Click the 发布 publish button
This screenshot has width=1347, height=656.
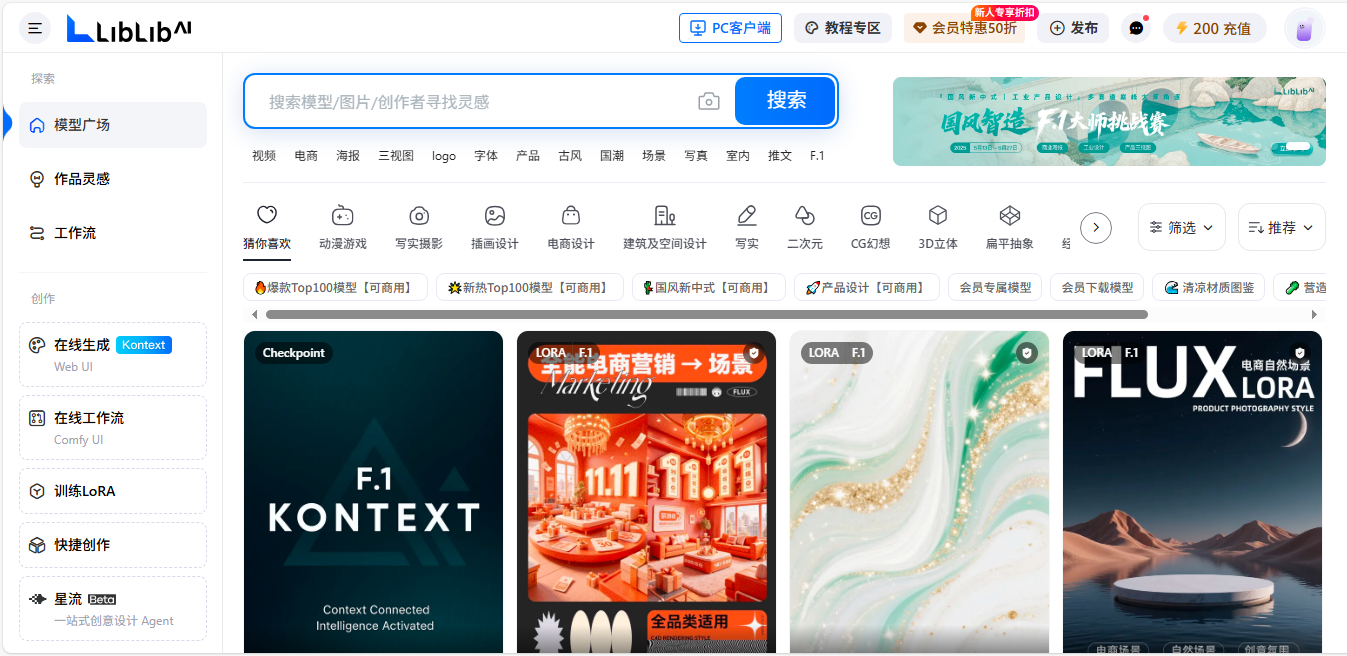click(1073, 28)
